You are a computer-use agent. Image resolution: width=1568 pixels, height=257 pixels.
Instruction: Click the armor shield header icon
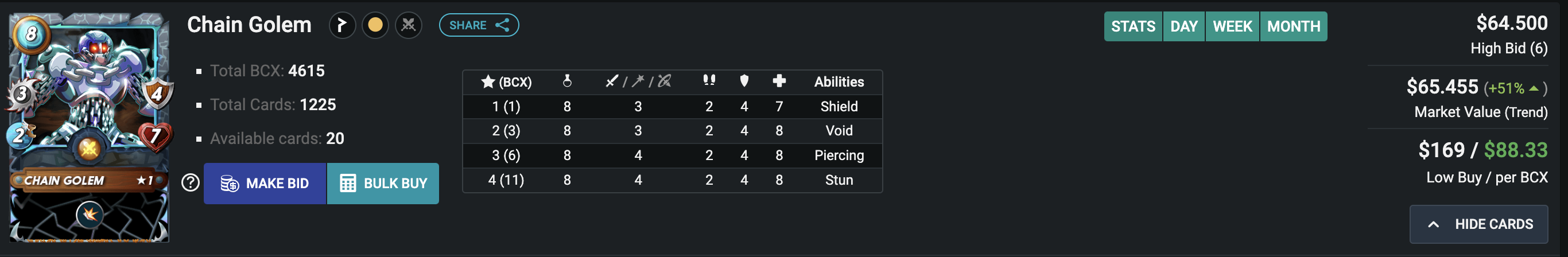pos(744,81)
